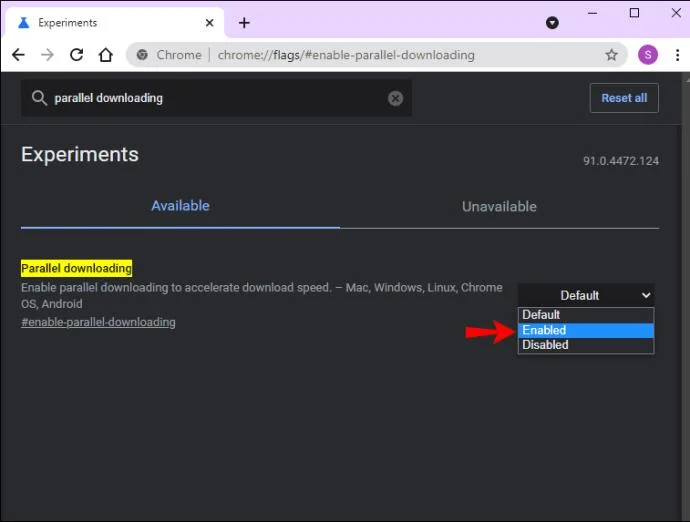
Task: Click the search magnifier icon
Action: coord(39,98)
